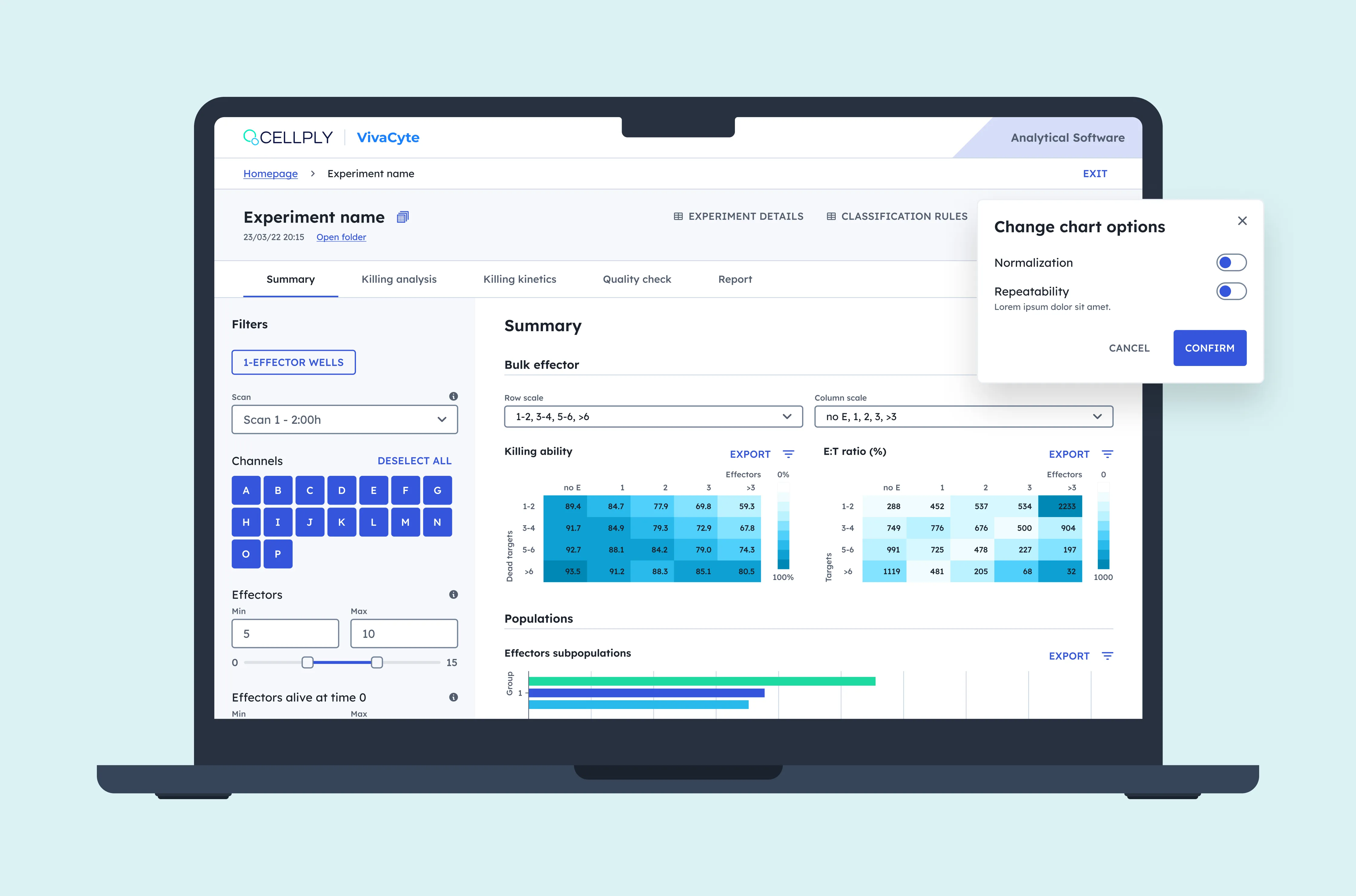Viewport: 1356px width, 896px height.
Task: Click the Confirm button
Action: [1210, 348]
